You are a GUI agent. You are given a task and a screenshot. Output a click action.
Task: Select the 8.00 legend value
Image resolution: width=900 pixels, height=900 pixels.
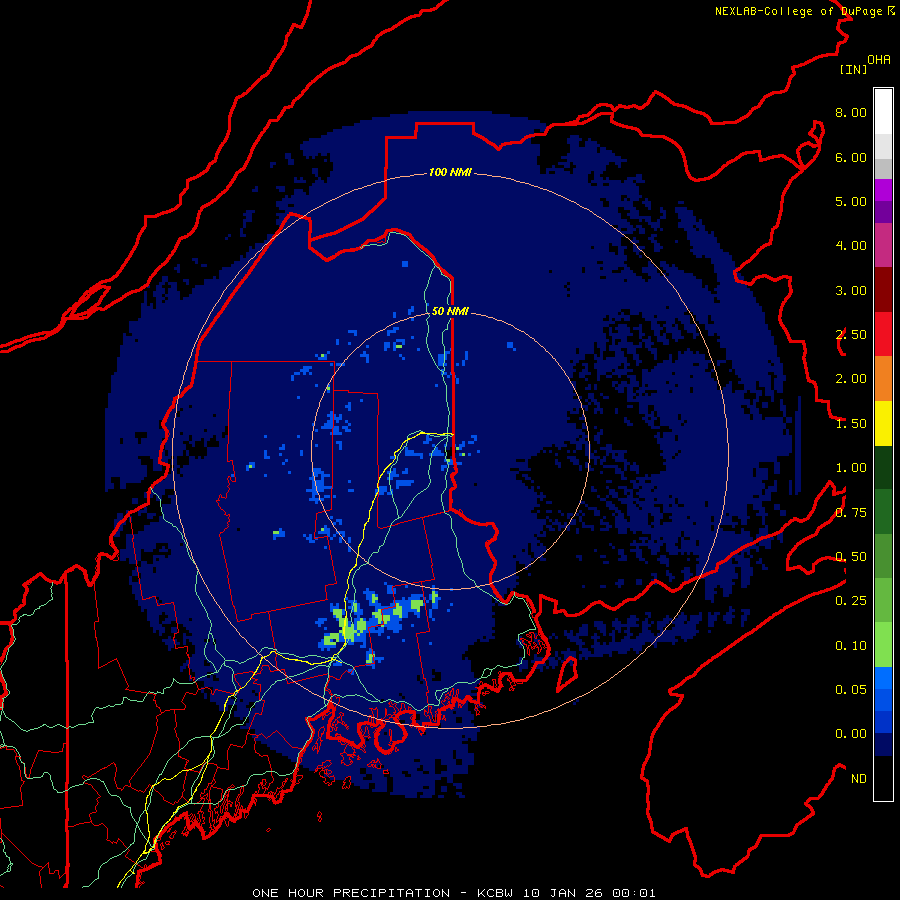pos(851,112)
